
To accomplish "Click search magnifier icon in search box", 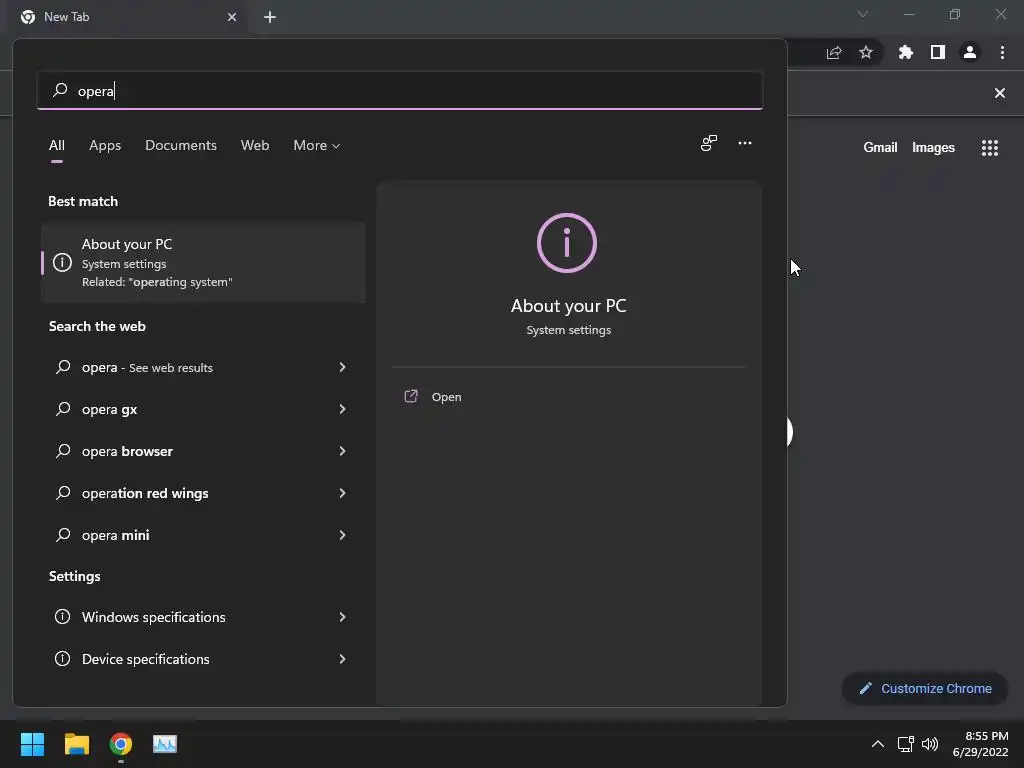I will pos(60,90).
